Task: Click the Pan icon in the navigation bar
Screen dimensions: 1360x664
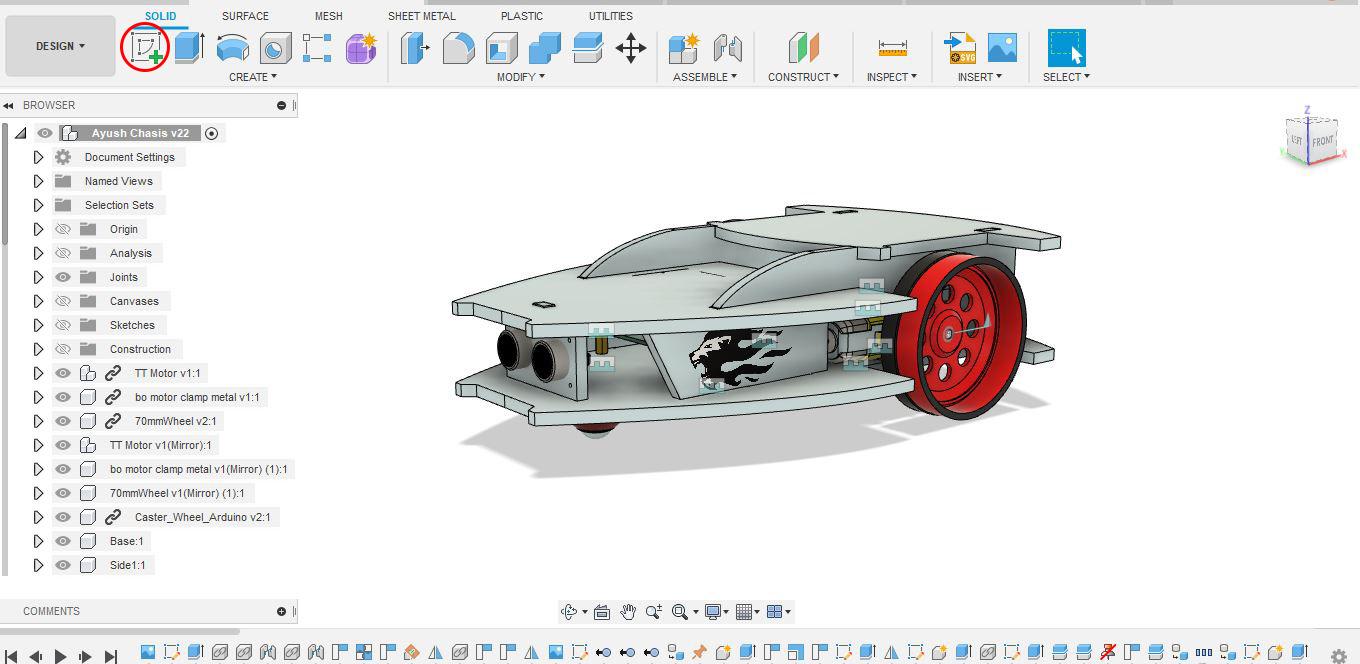Action: (x=628, y=611)
